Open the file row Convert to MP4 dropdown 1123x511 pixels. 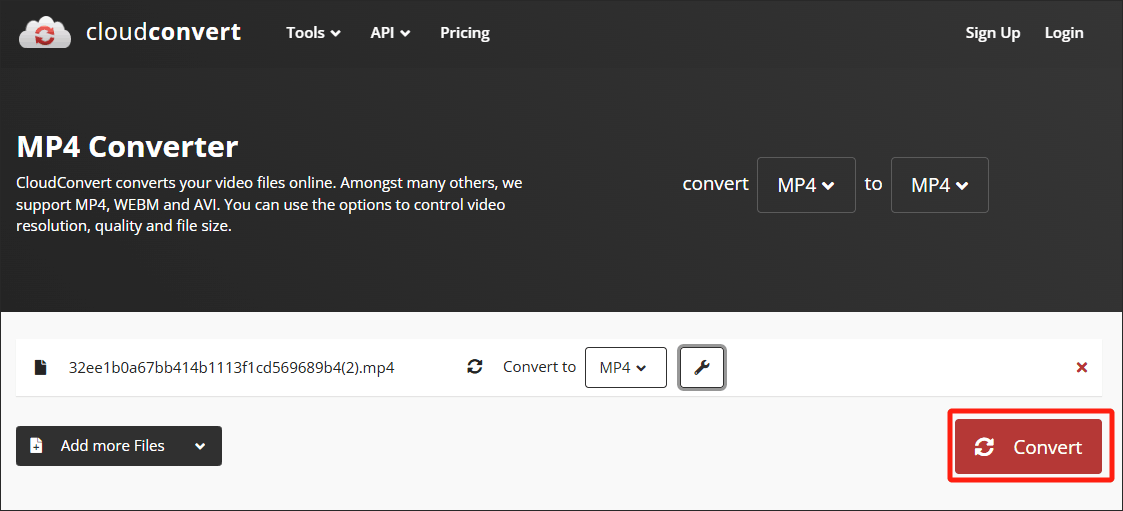626,368
